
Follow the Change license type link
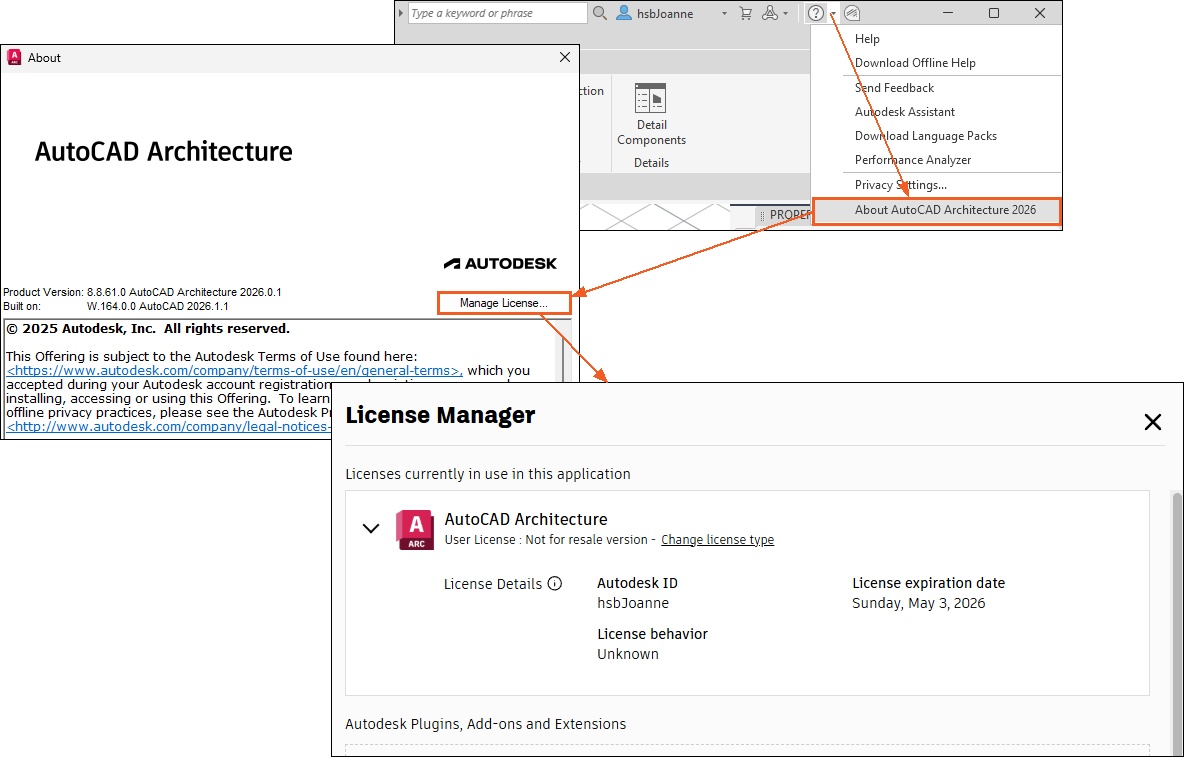pyautogui.click(x=717, y=540)
